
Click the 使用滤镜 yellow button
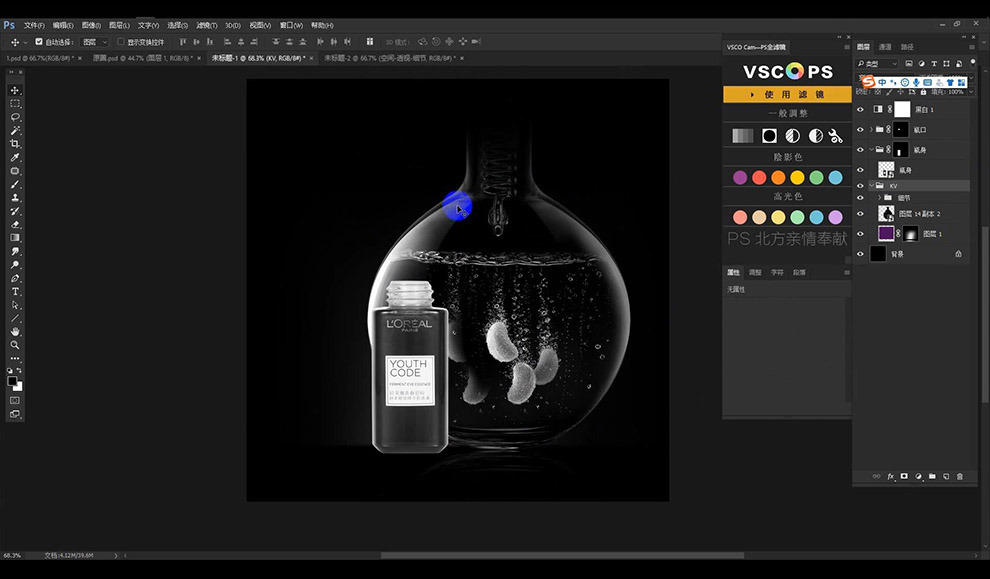[x=787, y=94]
